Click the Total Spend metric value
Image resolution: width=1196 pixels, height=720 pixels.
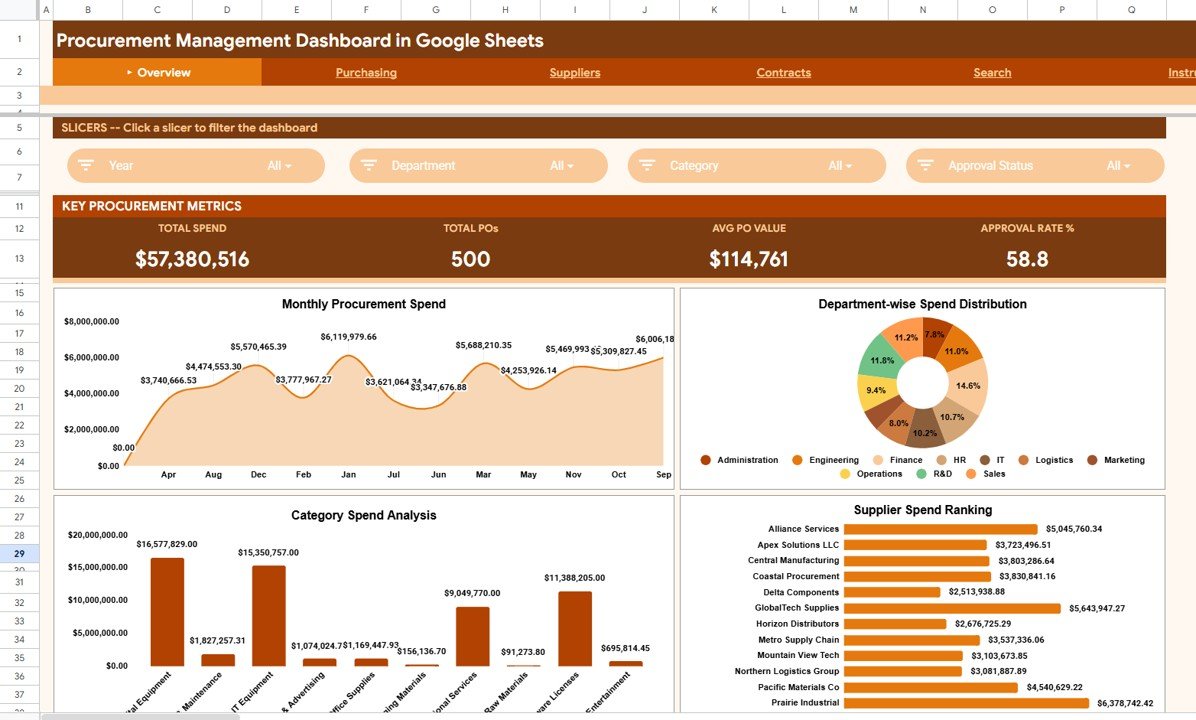192,258
